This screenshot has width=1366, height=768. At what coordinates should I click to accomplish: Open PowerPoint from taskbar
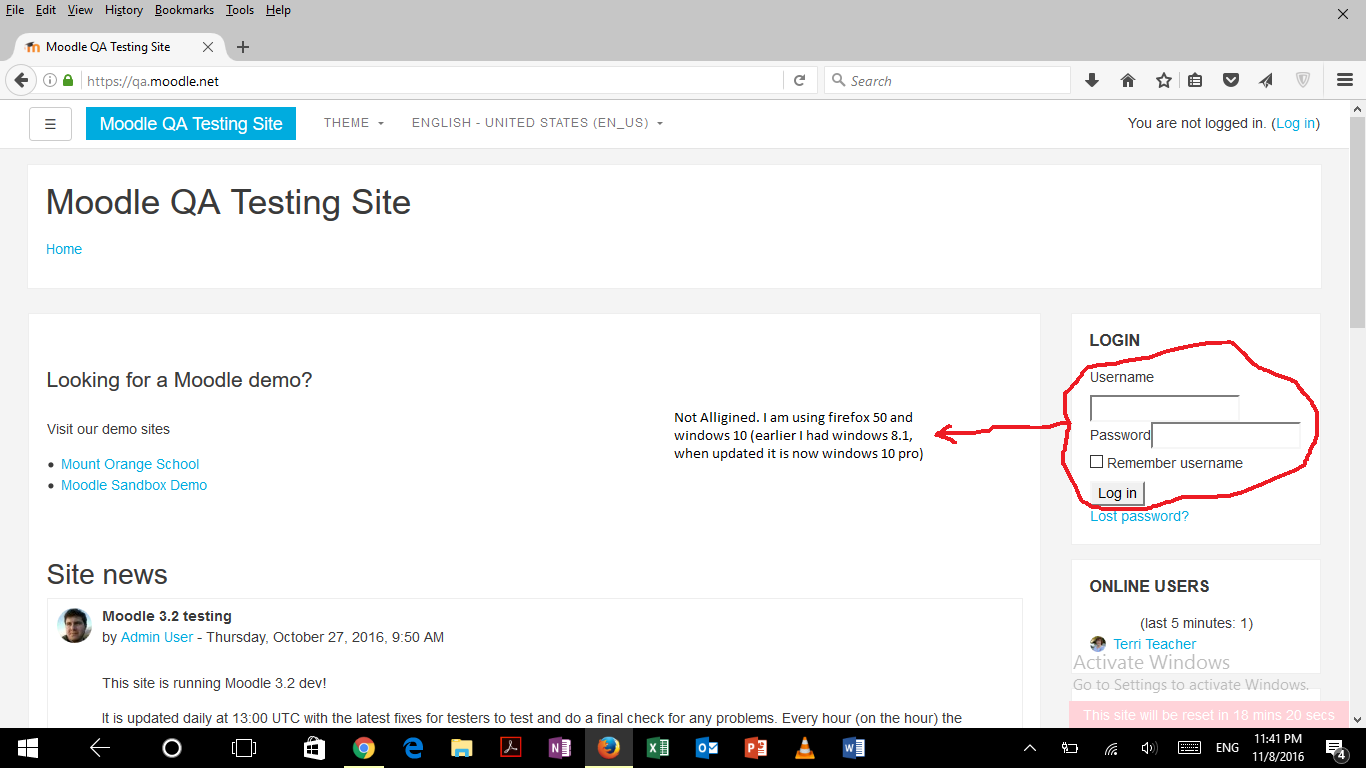click(x=755, y=748)
